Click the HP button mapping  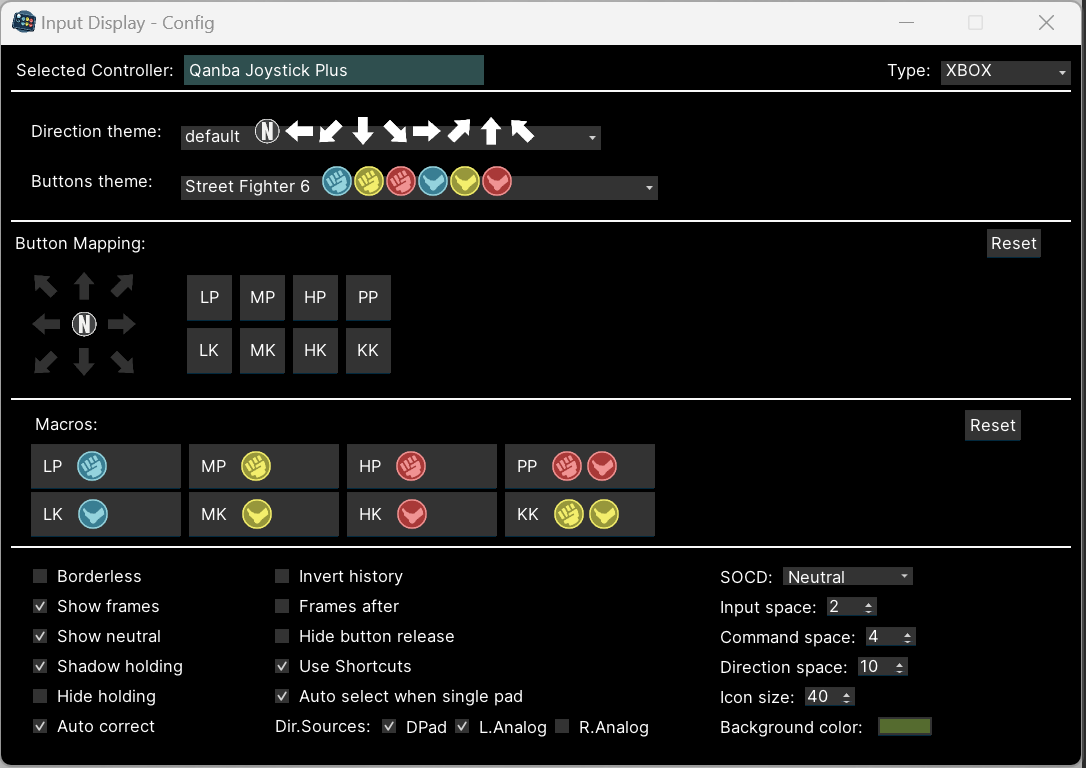click(x=315, y=297)
